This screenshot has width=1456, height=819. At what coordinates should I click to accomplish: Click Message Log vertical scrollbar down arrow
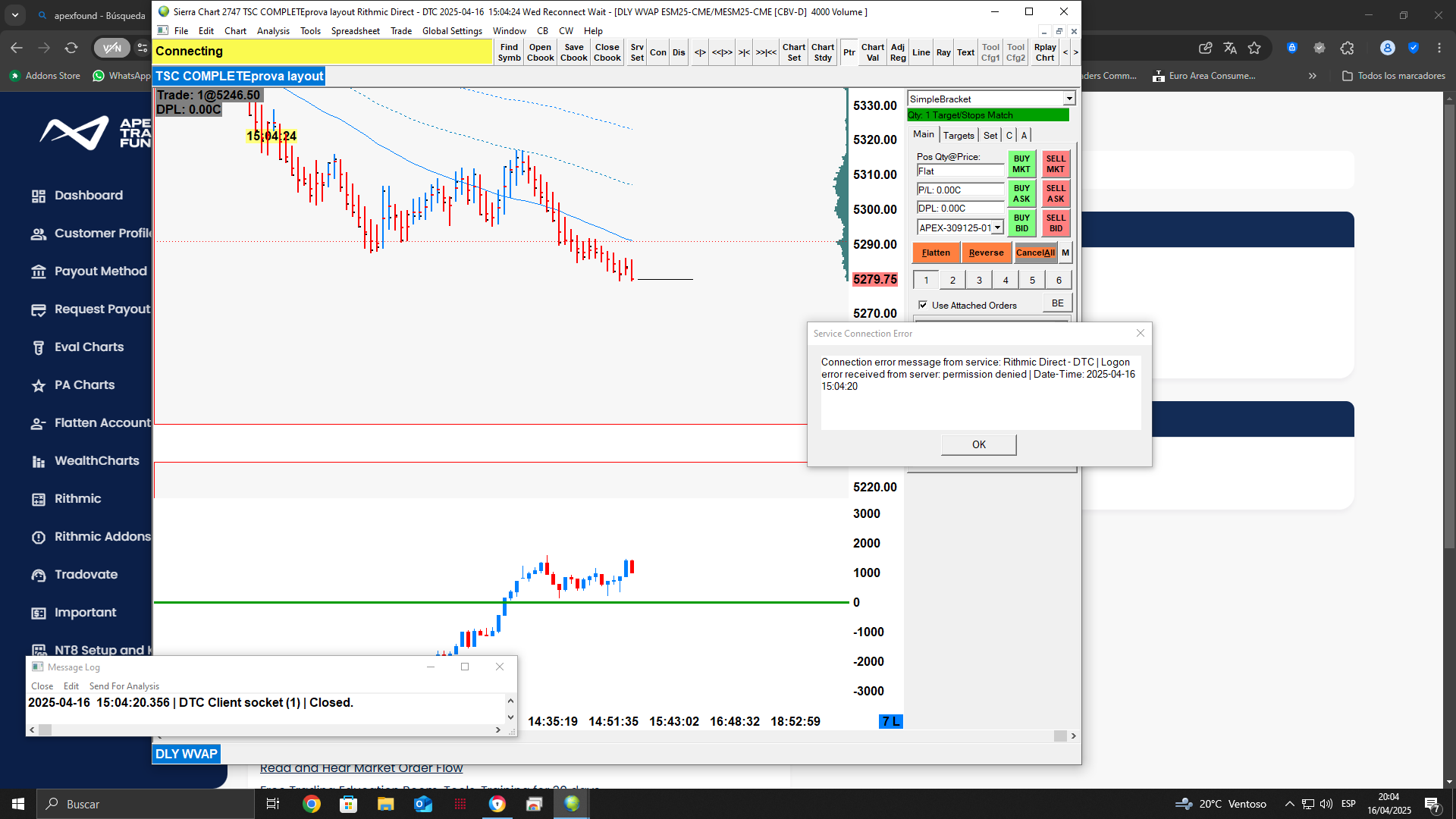[510, 717]
